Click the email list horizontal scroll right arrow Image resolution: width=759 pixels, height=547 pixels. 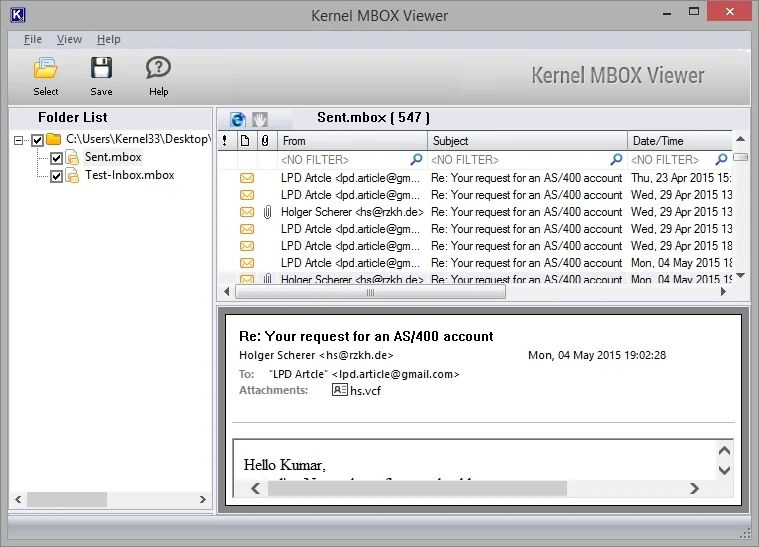723,291
